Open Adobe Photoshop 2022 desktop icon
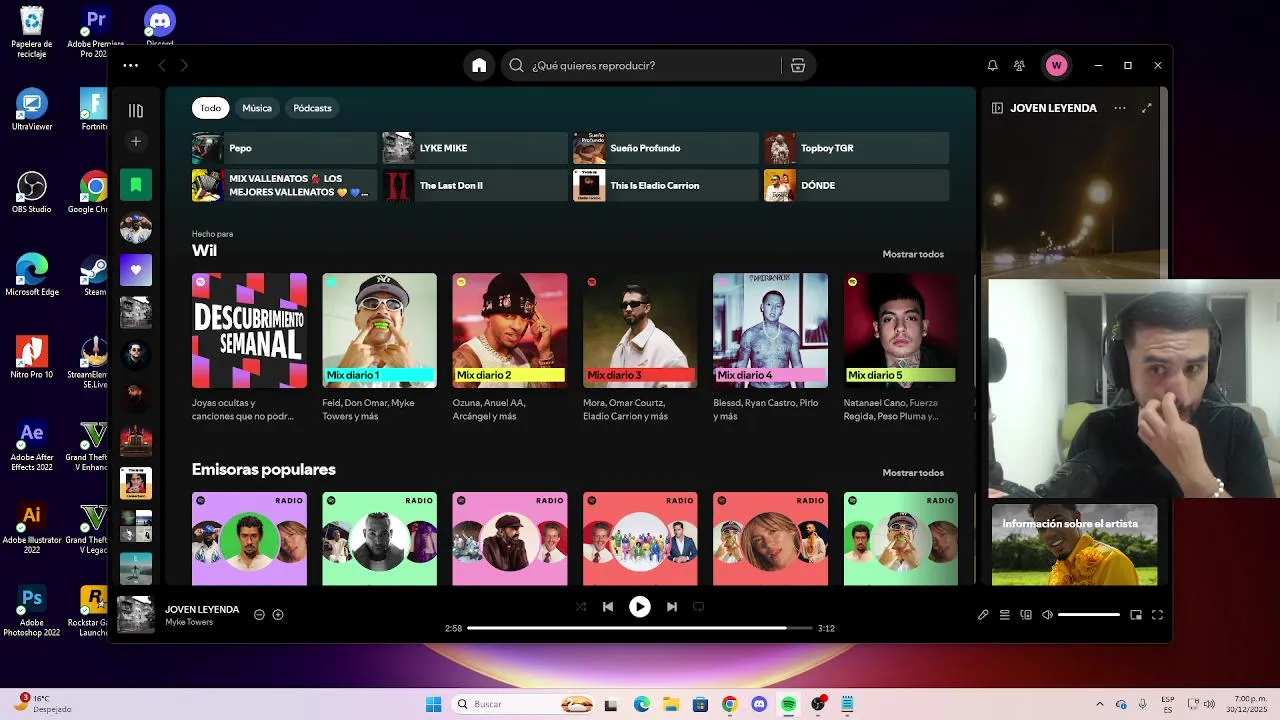The width and height of the screenshot is (1280, 720). [x=32, y=611]
